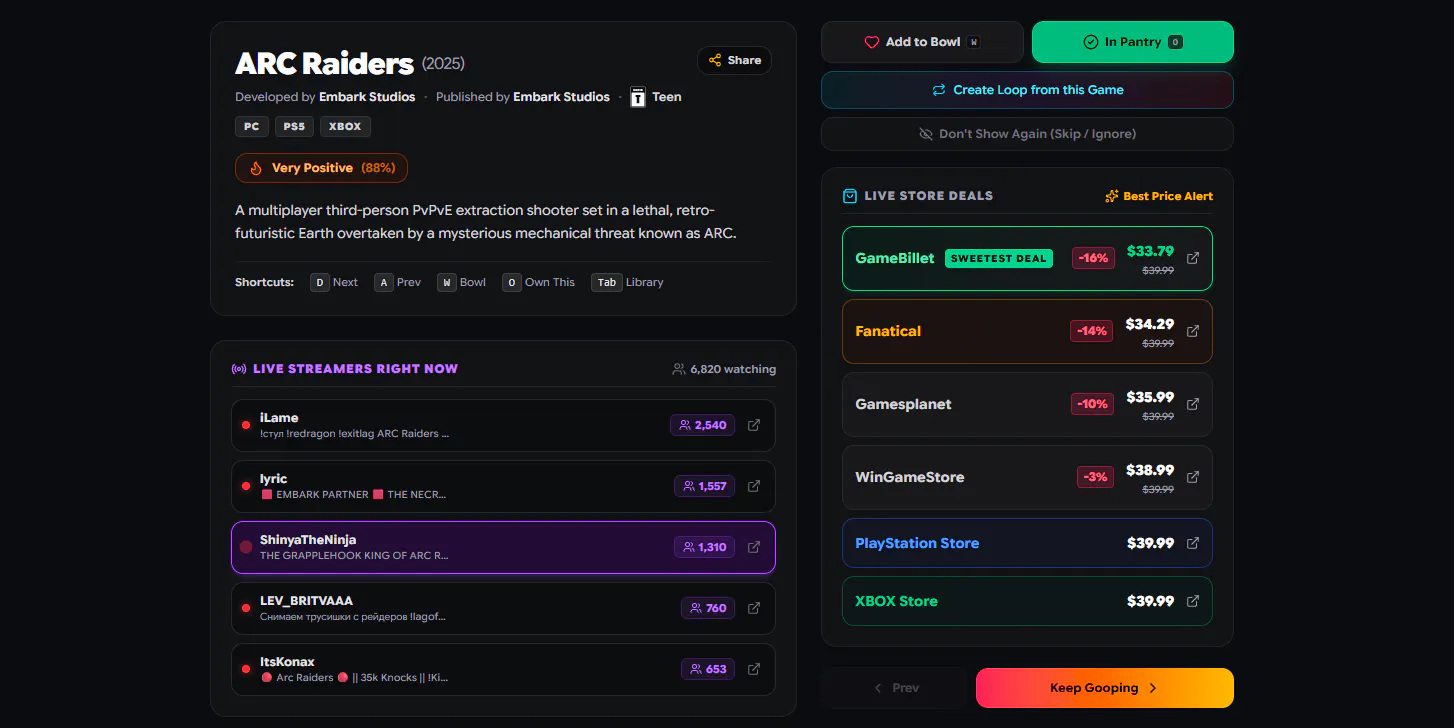Select the XBOX platform tag

pos(345,127)
